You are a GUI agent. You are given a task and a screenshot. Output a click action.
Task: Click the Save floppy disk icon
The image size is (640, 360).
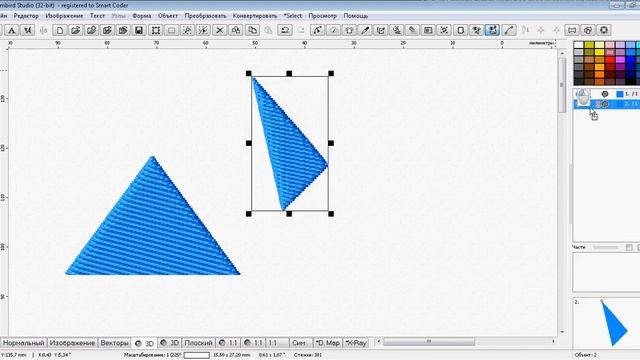click(139, 30)
